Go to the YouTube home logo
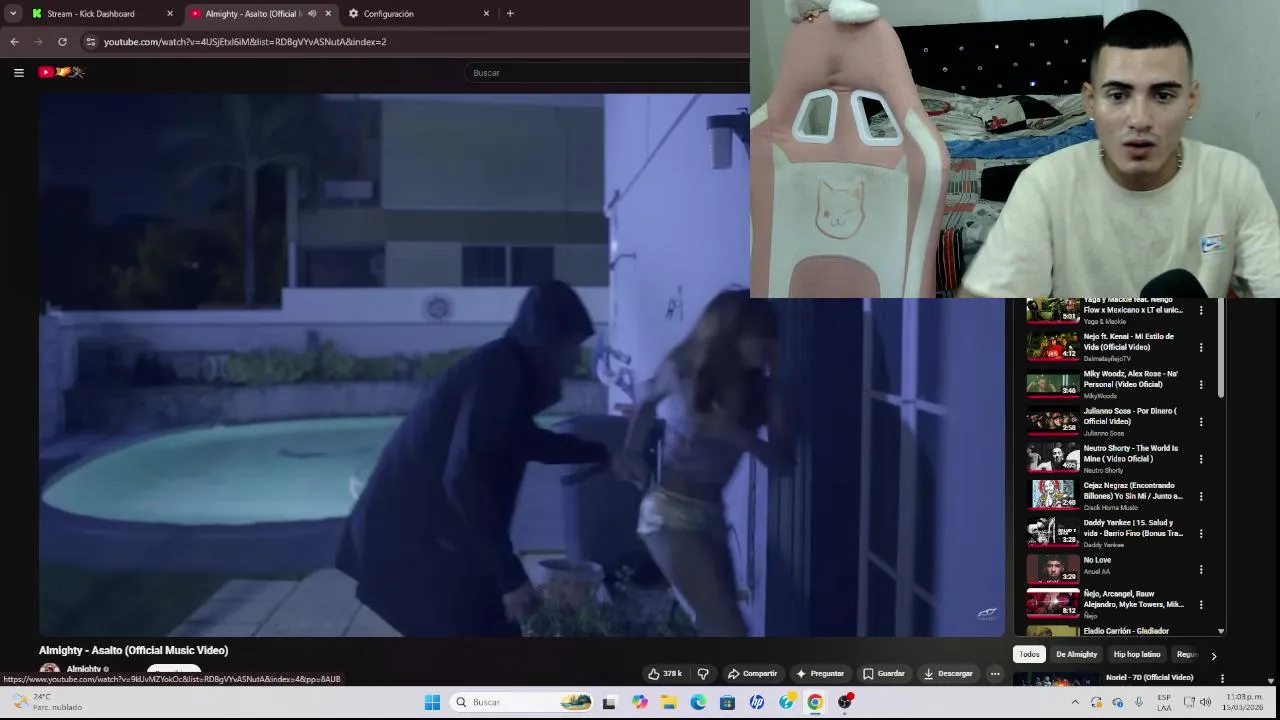1280x720 pixels. click(61, 72)
